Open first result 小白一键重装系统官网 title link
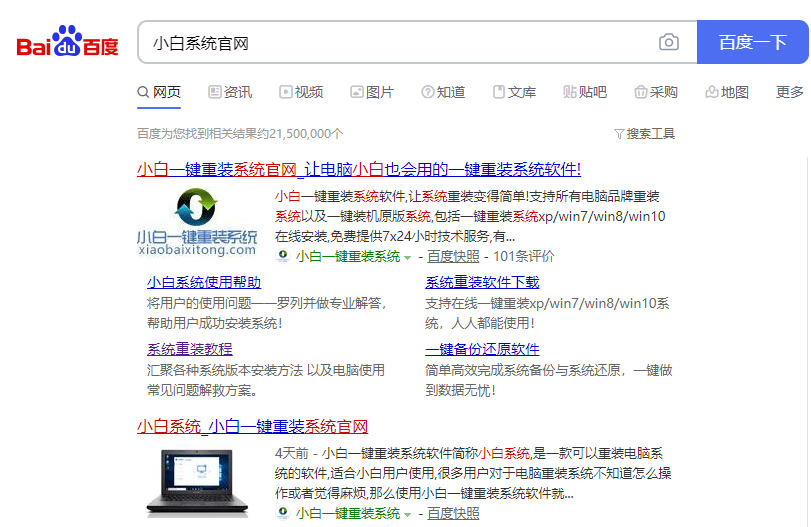Viewport: 811px width, 527px height. pyautogui.click(x=359, y=169)
